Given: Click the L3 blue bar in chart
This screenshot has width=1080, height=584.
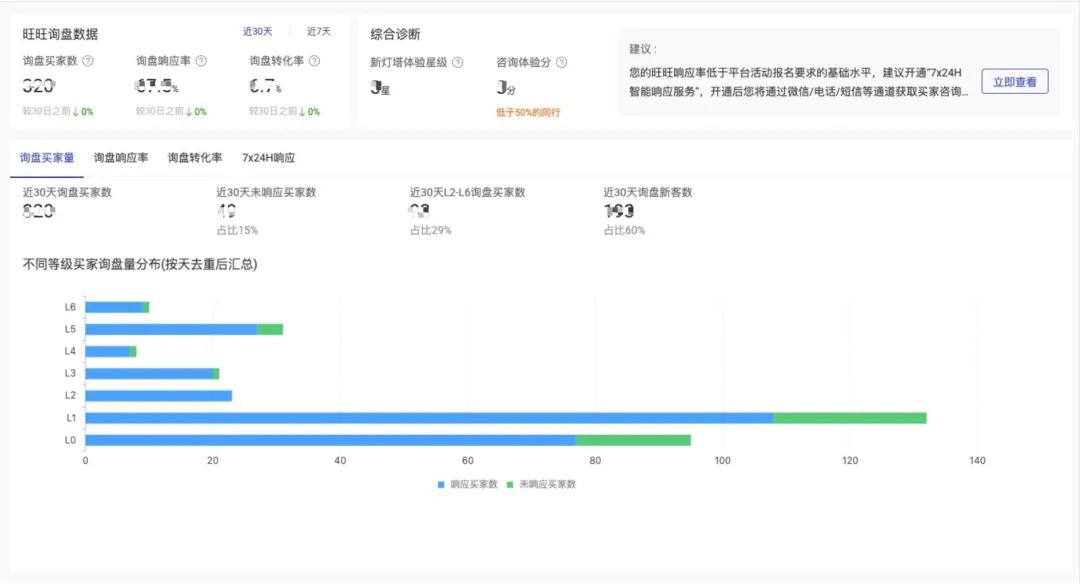Looking at the screenshot, I should point(149,373).
